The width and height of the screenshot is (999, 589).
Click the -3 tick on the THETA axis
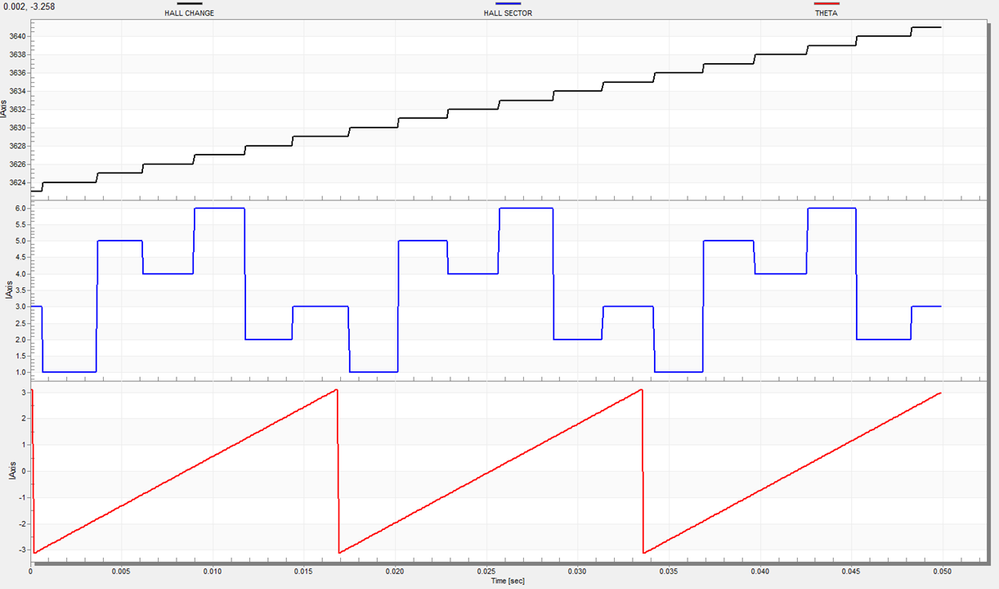[23, 549]
